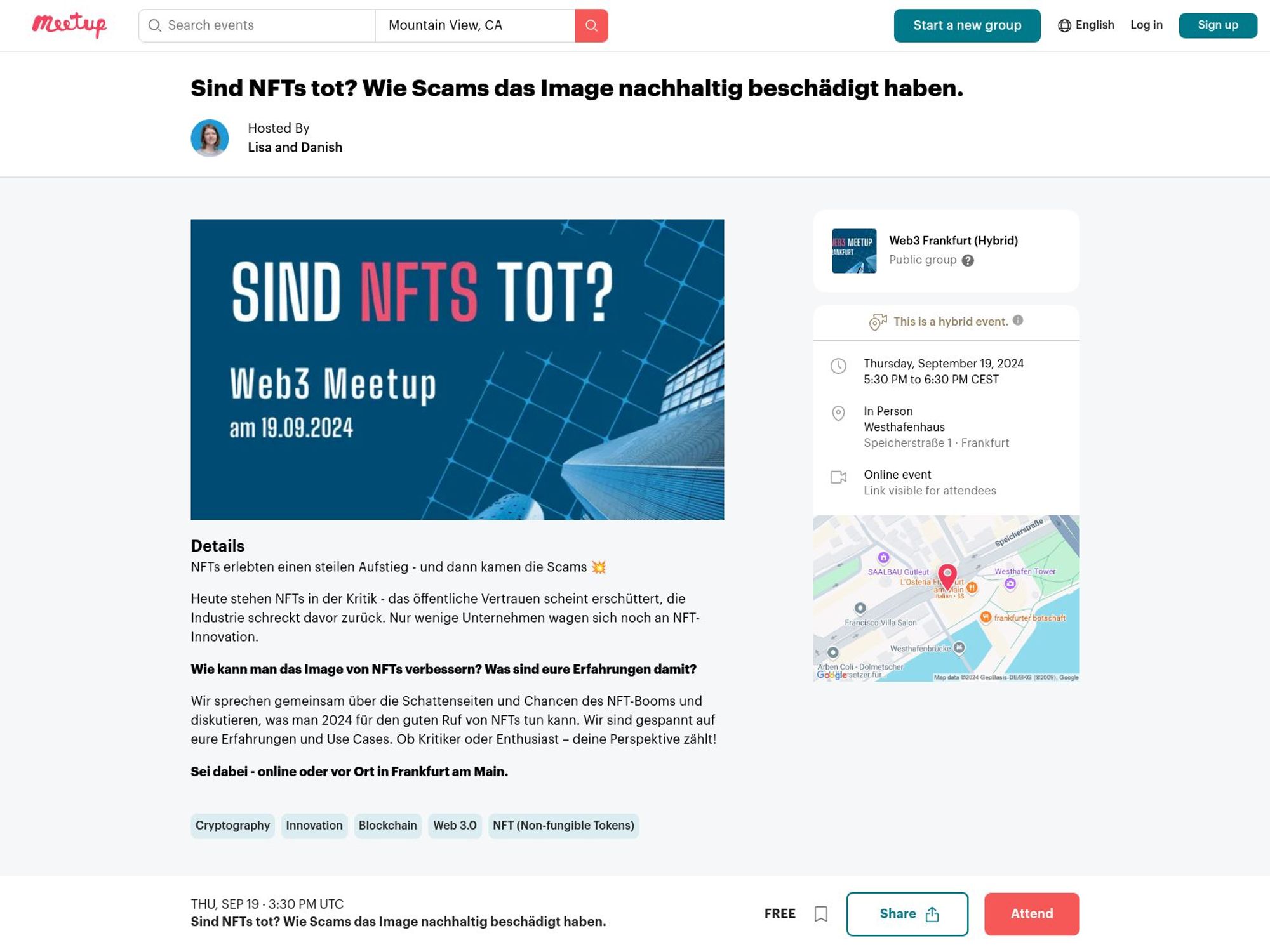Click the Blockchain topic tag link
Viewport: 1270px width, 952px height.
click(x=387, y=825)
